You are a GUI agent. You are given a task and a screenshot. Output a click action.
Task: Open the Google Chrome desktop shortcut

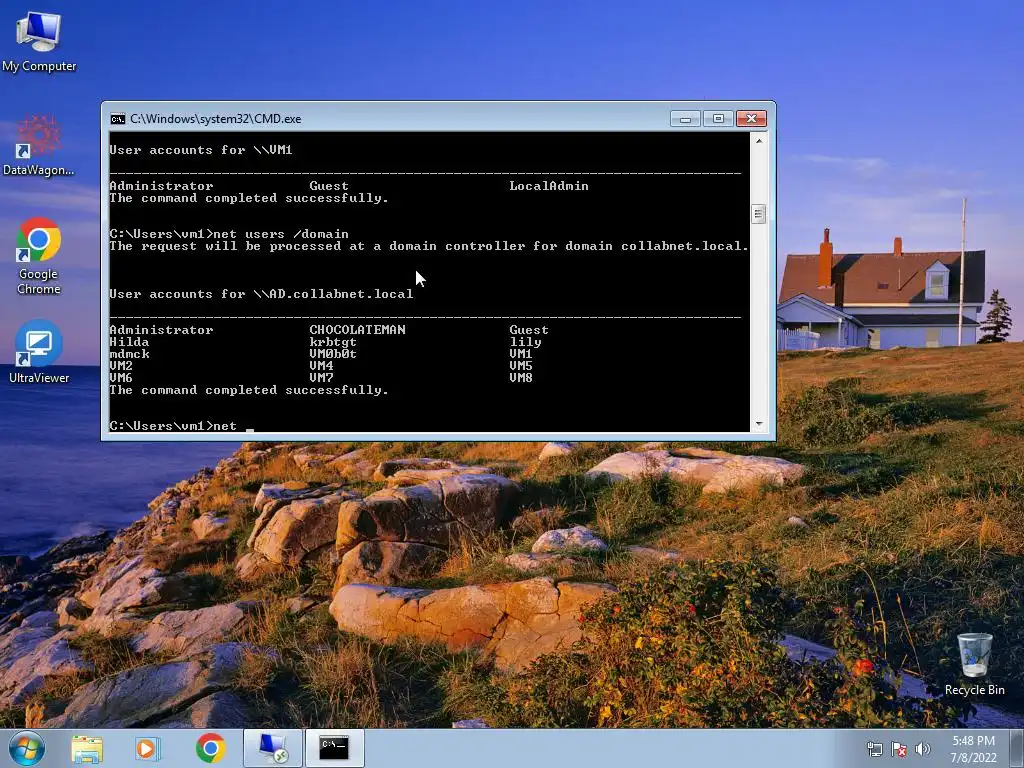39,255
